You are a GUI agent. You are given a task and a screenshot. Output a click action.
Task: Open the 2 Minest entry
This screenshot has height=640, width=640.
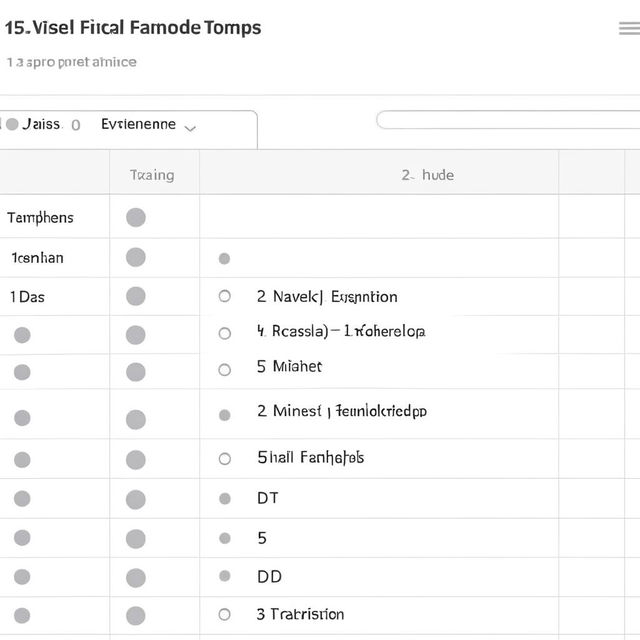point(342,411)
